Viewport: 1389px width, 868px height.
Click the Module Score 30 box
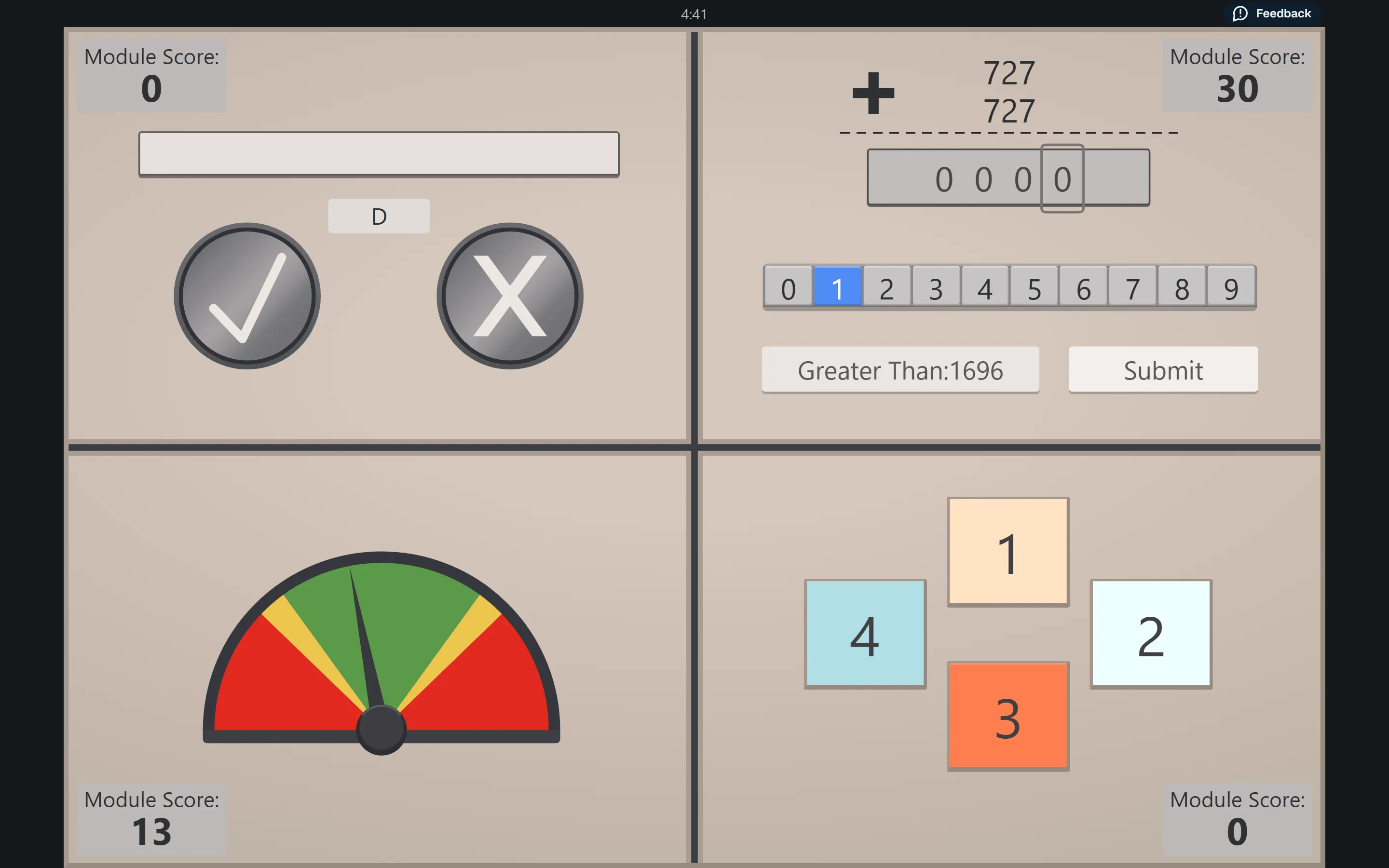(x=1237, y=76)
